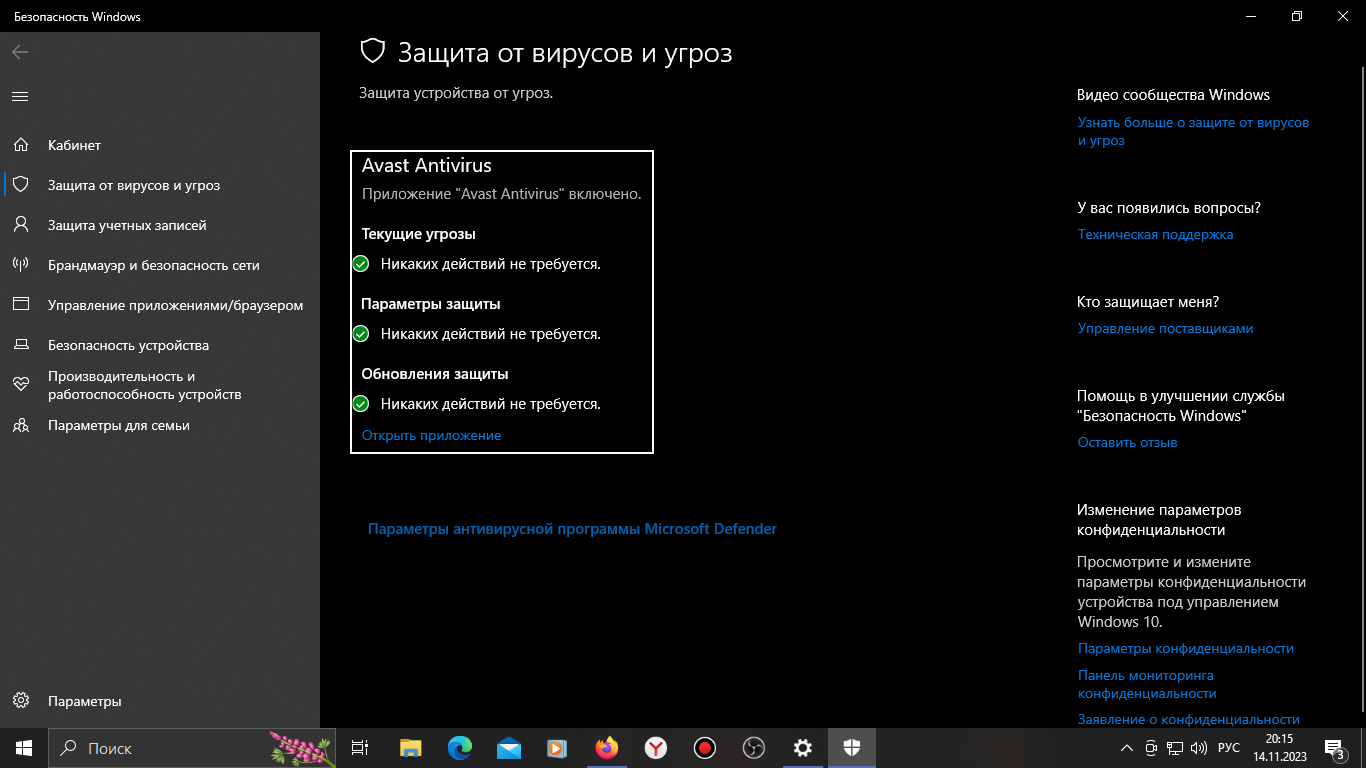Image resolution: width=1366 pixels, height=768 pixels.
Task: Open Firefox from the taskbar
Action: (x=606, y=748)
